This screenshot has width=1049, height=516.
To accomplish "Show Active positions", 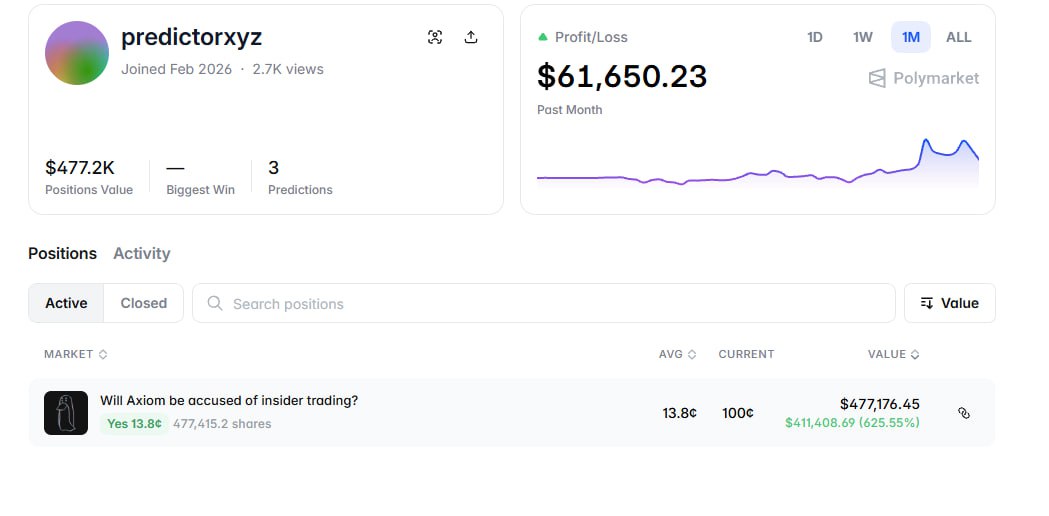I will (66, 303).
